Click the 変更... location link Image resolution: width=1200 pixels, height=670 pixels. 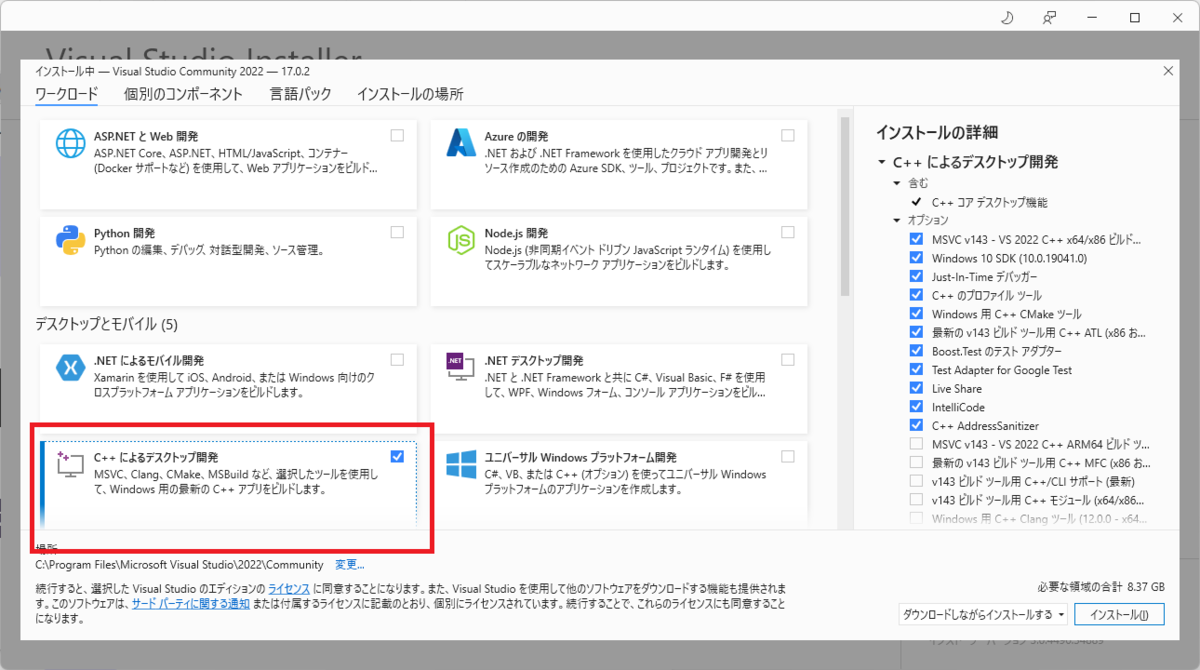[350, 565]
